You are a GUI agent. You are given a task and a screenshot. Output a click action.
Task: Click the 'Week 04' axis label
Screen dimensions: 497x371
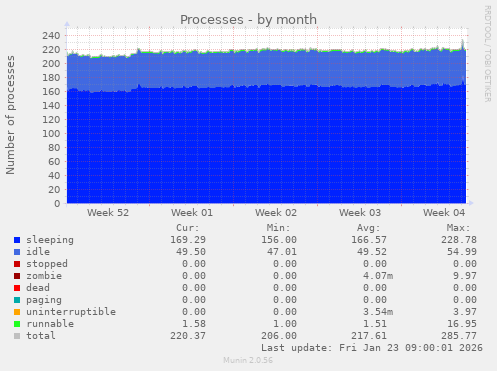point(444,213)
